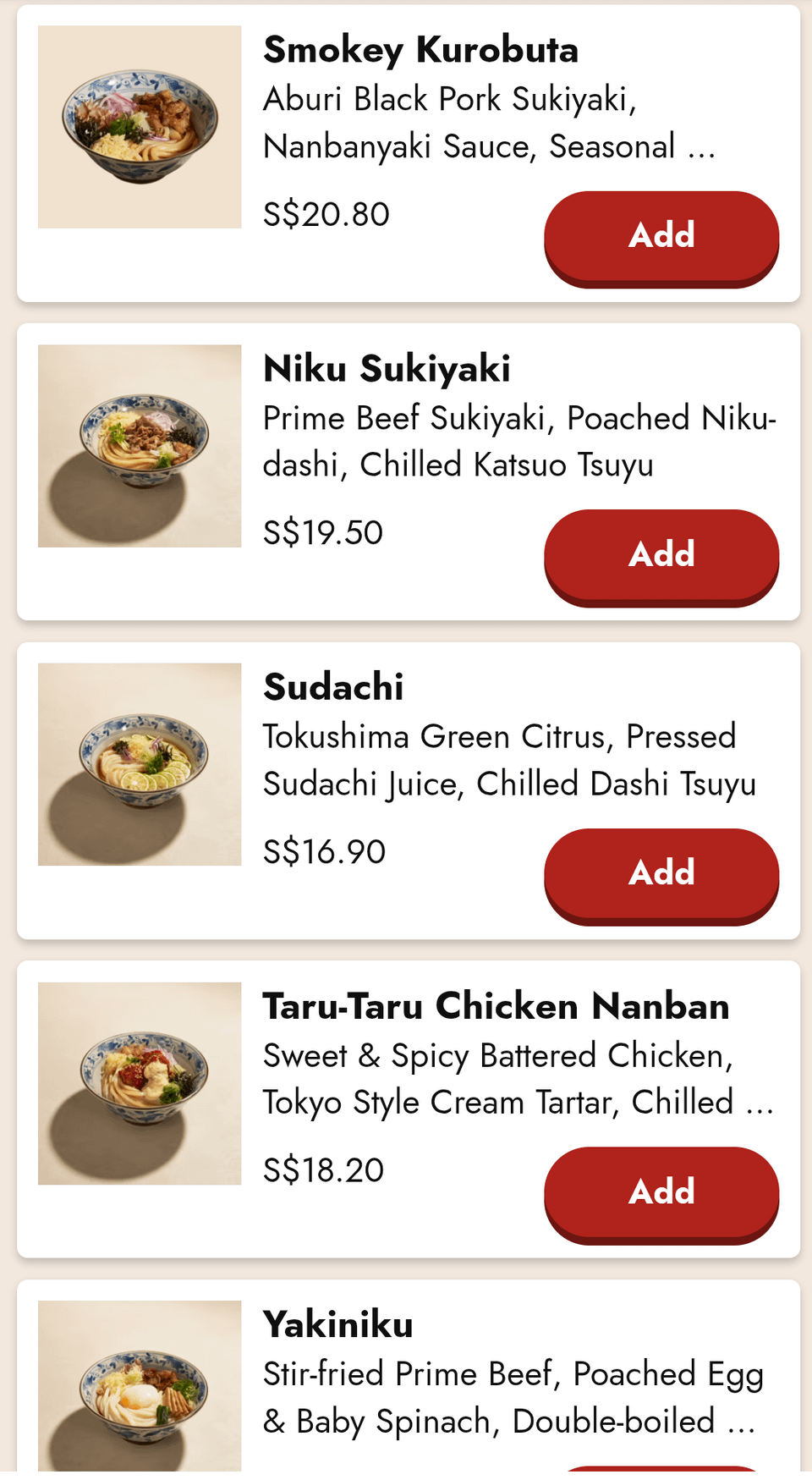Image resolution: width=812 pixels, height=1480 pixels.
Task: Add Smokey Kurobuta to the order
Action: pyautogui.click(x=661, y=236)
